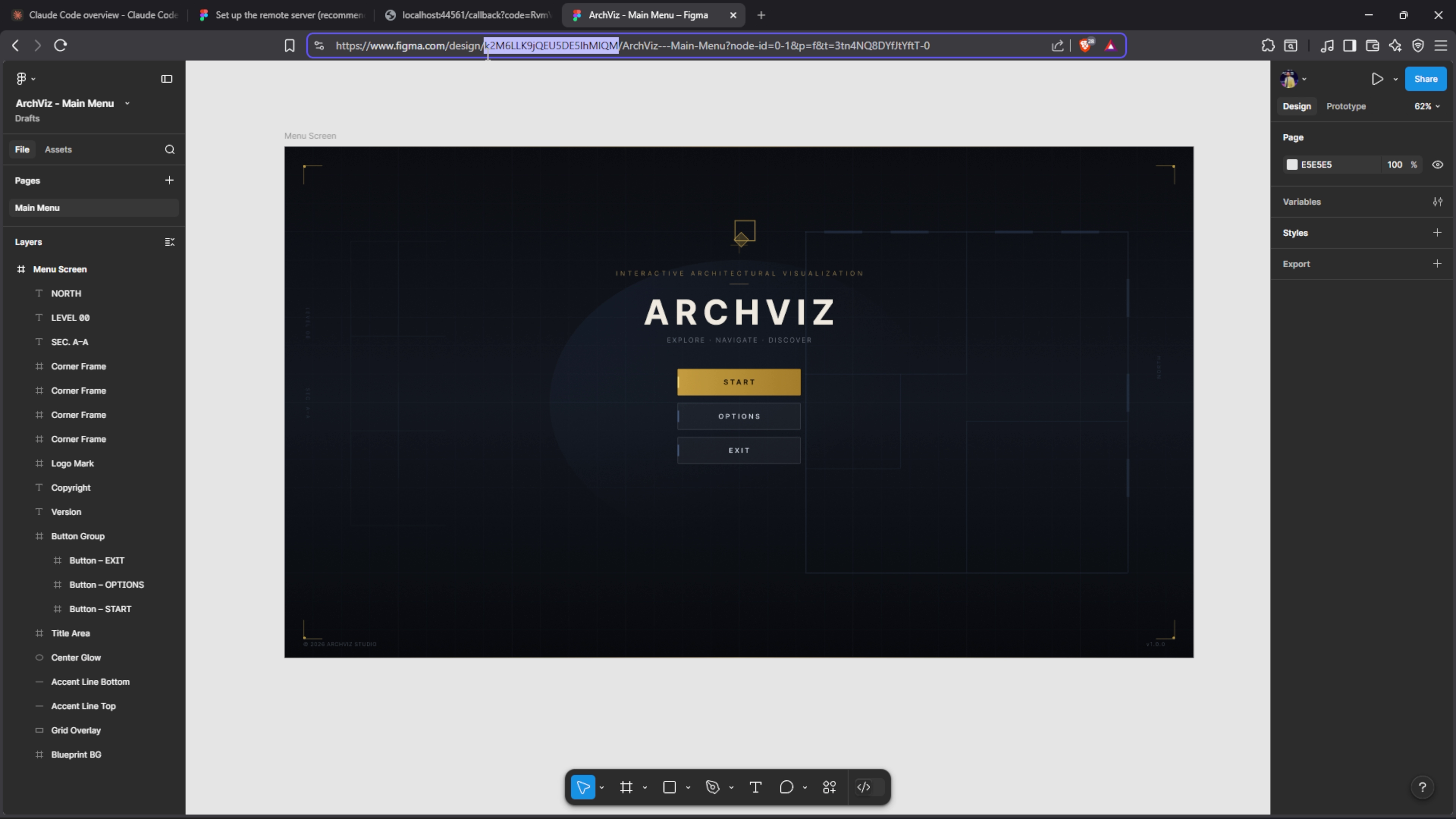Open user avatar dropdown
The width and height of the screenshot is (1456, 819).
1293,78
